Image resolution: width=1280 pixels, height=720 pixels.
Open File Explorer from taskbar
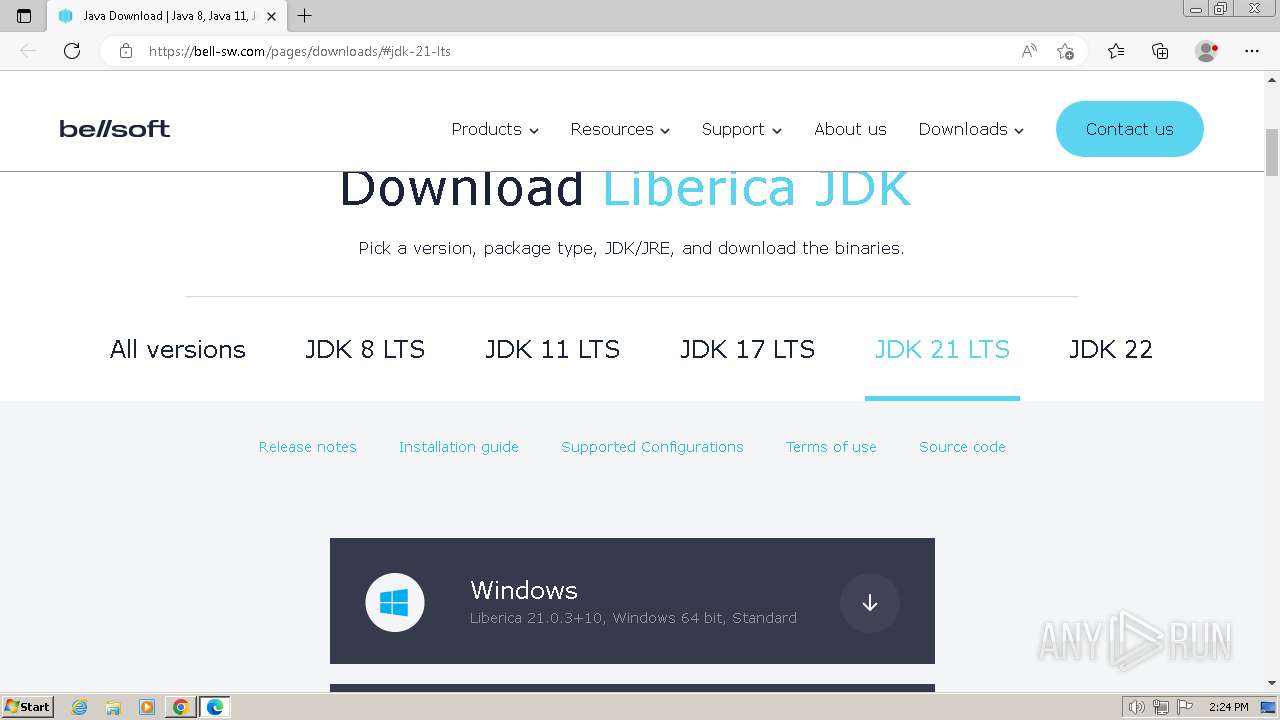coord(113,707)
